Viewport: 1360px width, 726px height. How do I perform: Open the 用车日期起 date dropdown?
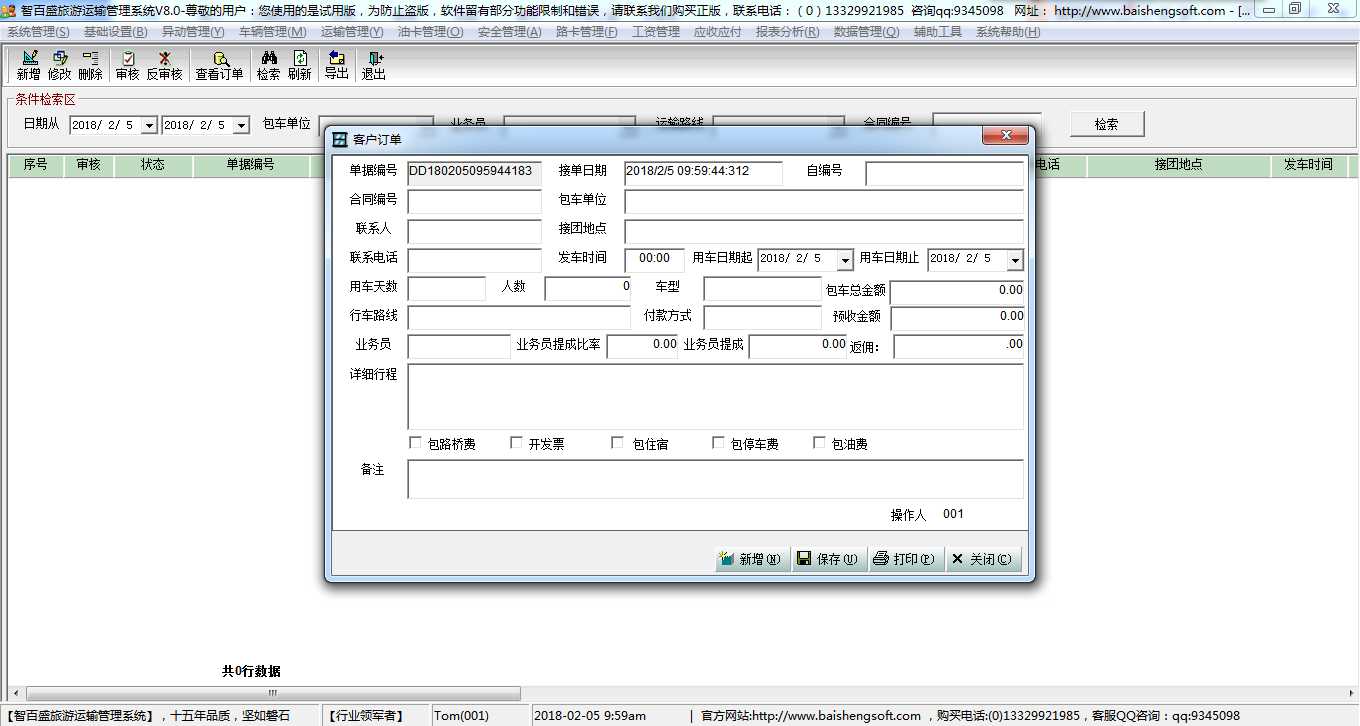[845, 260]
